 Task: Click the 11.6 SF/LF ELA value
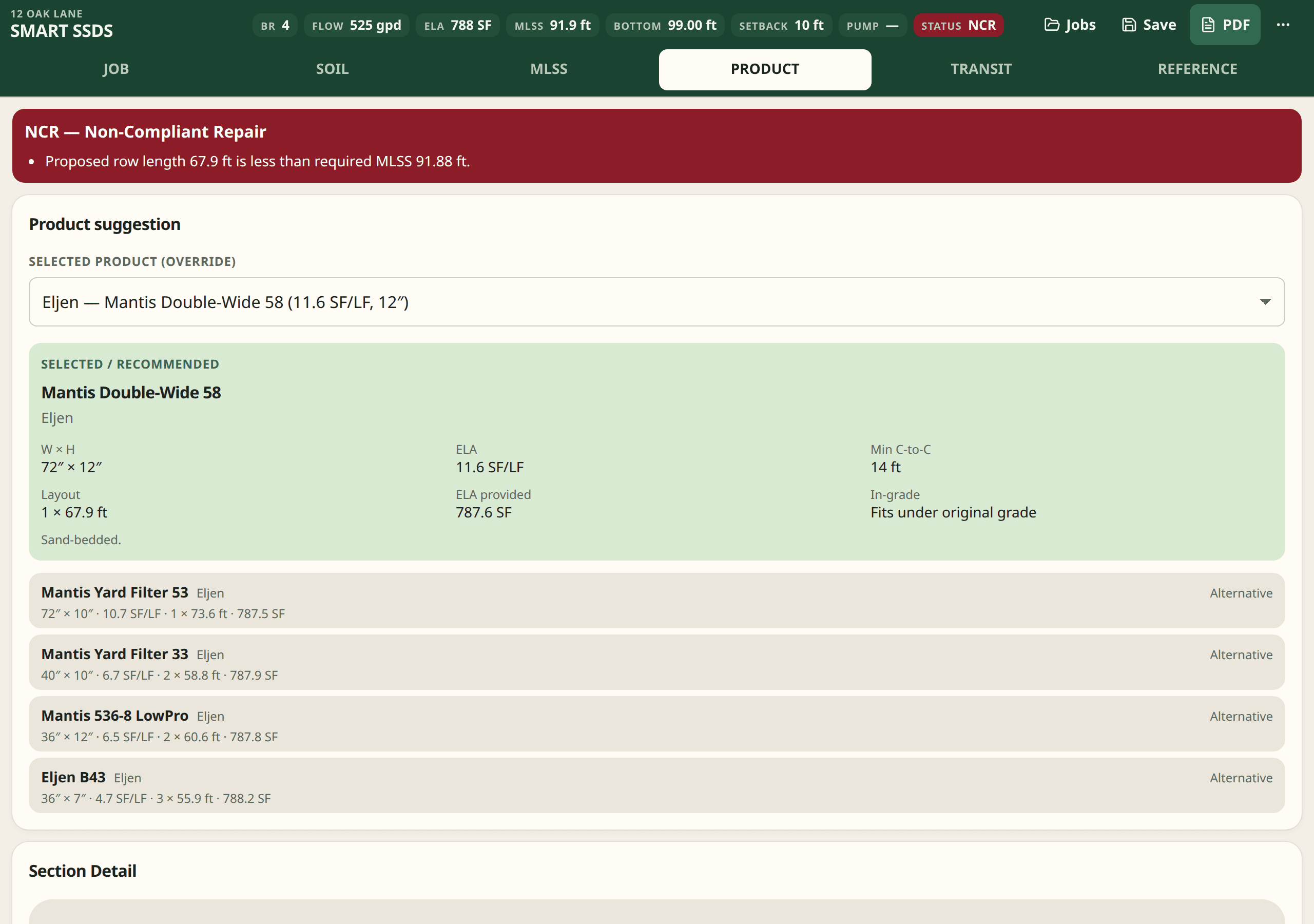(489, 467)
